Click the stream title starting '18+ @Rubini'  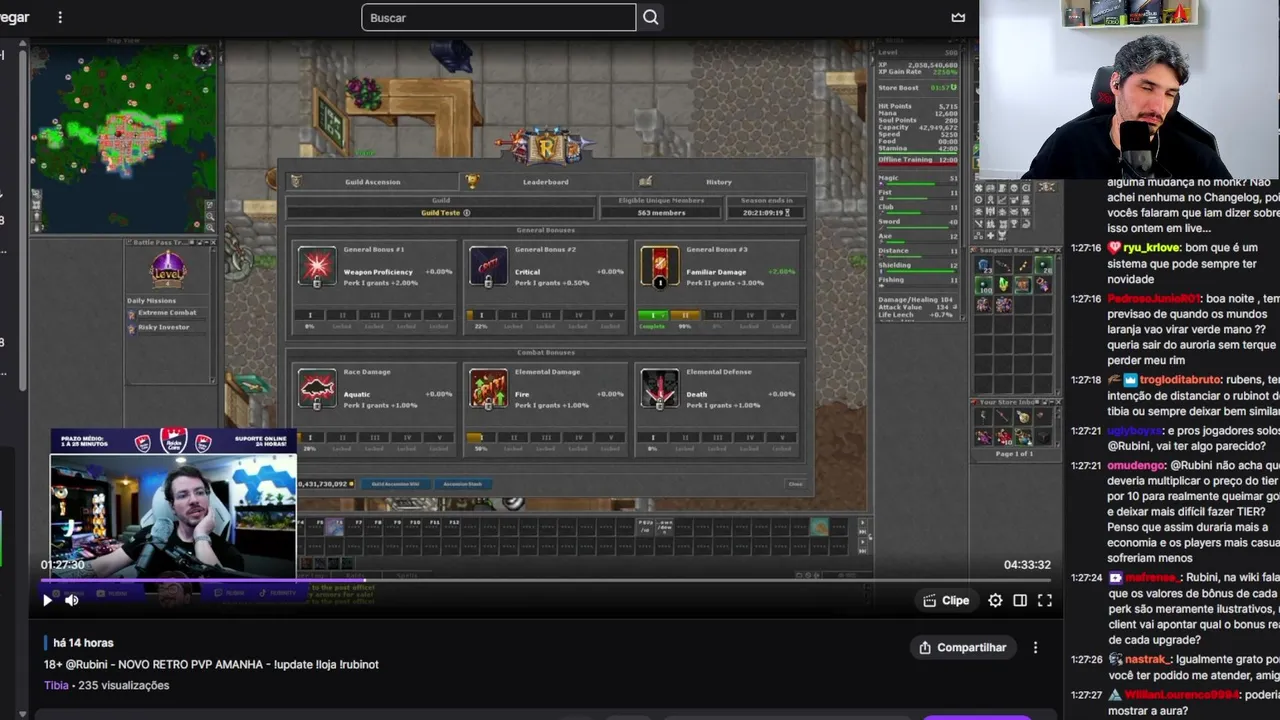tap(211, 664)
